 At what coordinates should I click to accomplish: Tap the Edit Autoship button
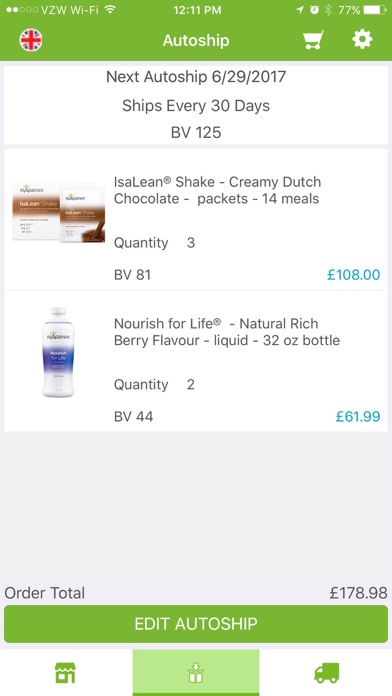tap(196, 624)
